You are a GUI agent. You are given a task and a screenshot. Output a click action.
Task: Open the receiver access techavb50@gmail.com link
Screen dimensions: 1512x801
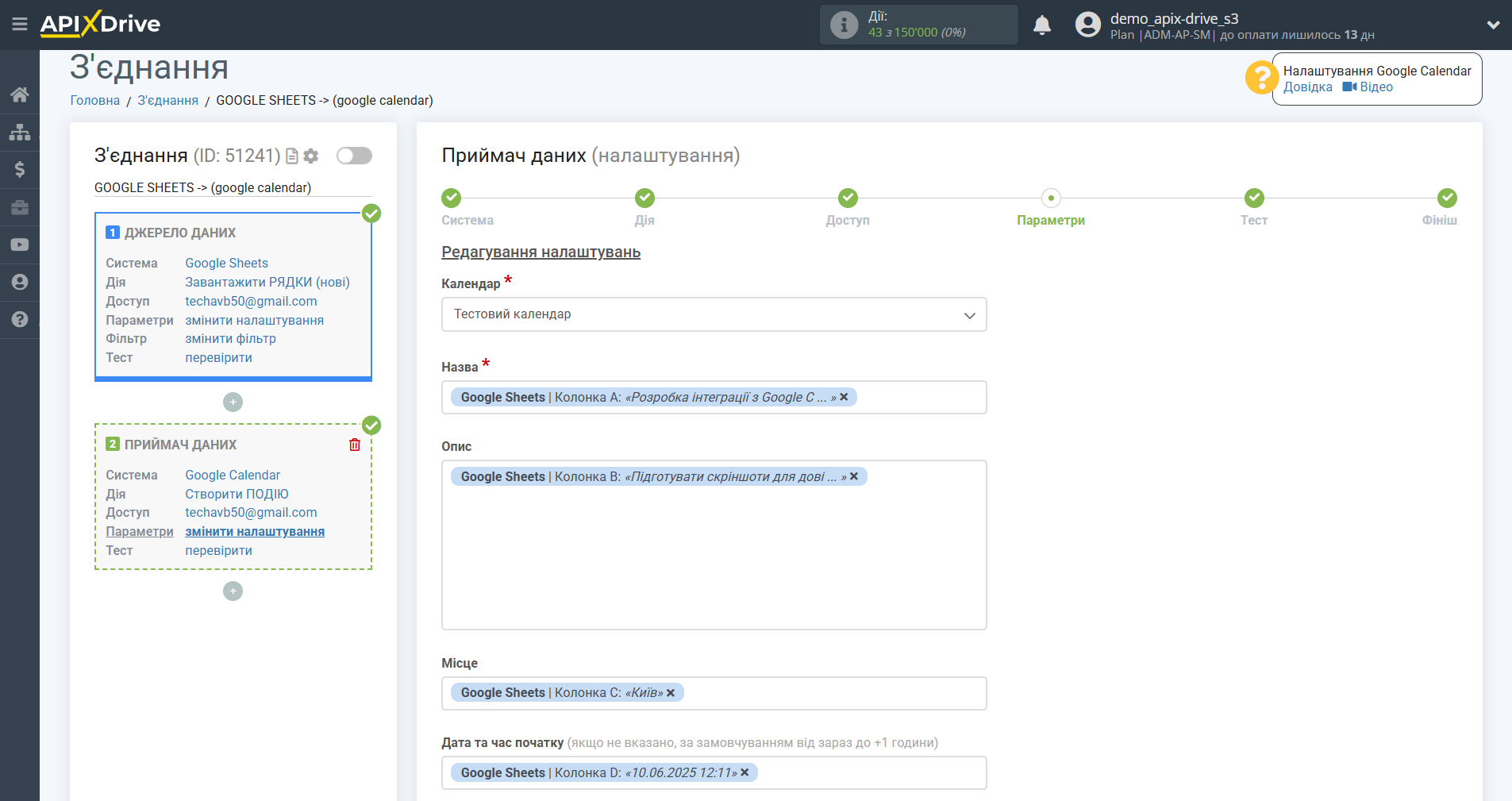pos(251,512)
